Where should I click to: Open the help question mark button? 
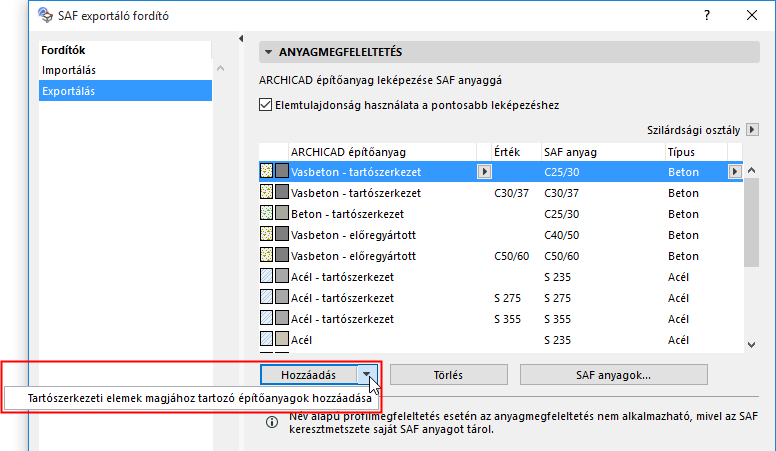point(707,15)
